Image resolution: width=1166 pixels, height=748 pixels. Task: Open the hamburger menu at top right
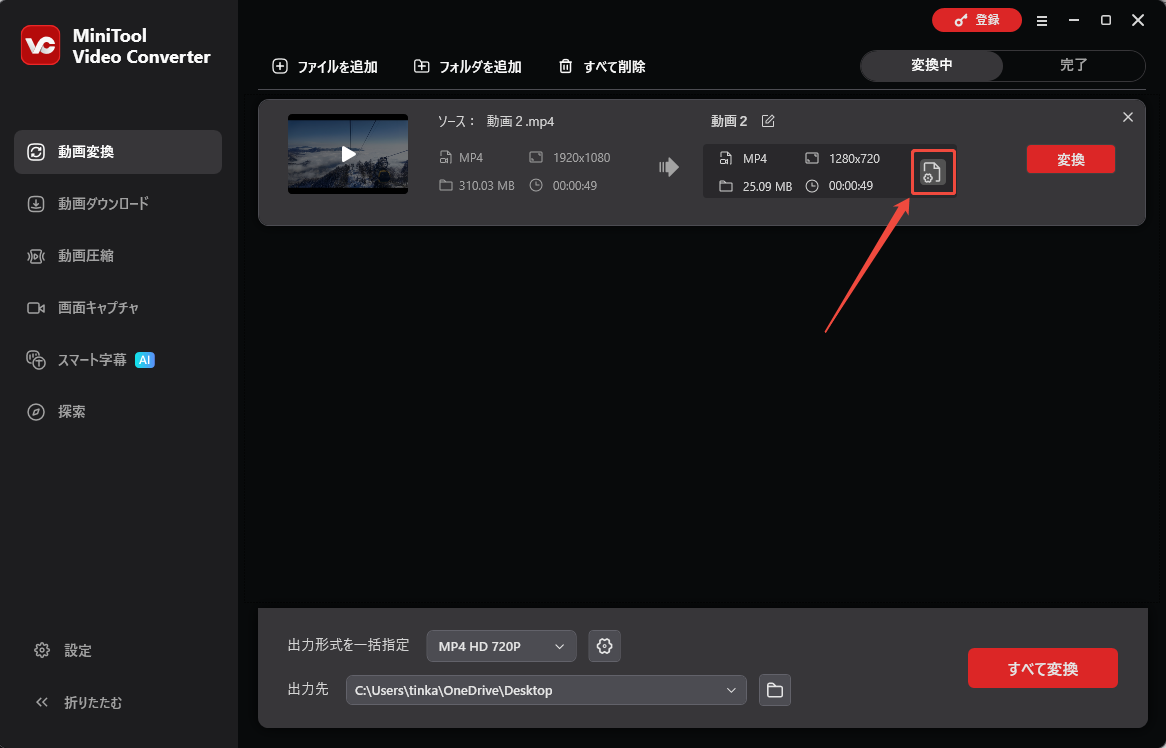pos(1042,20)
